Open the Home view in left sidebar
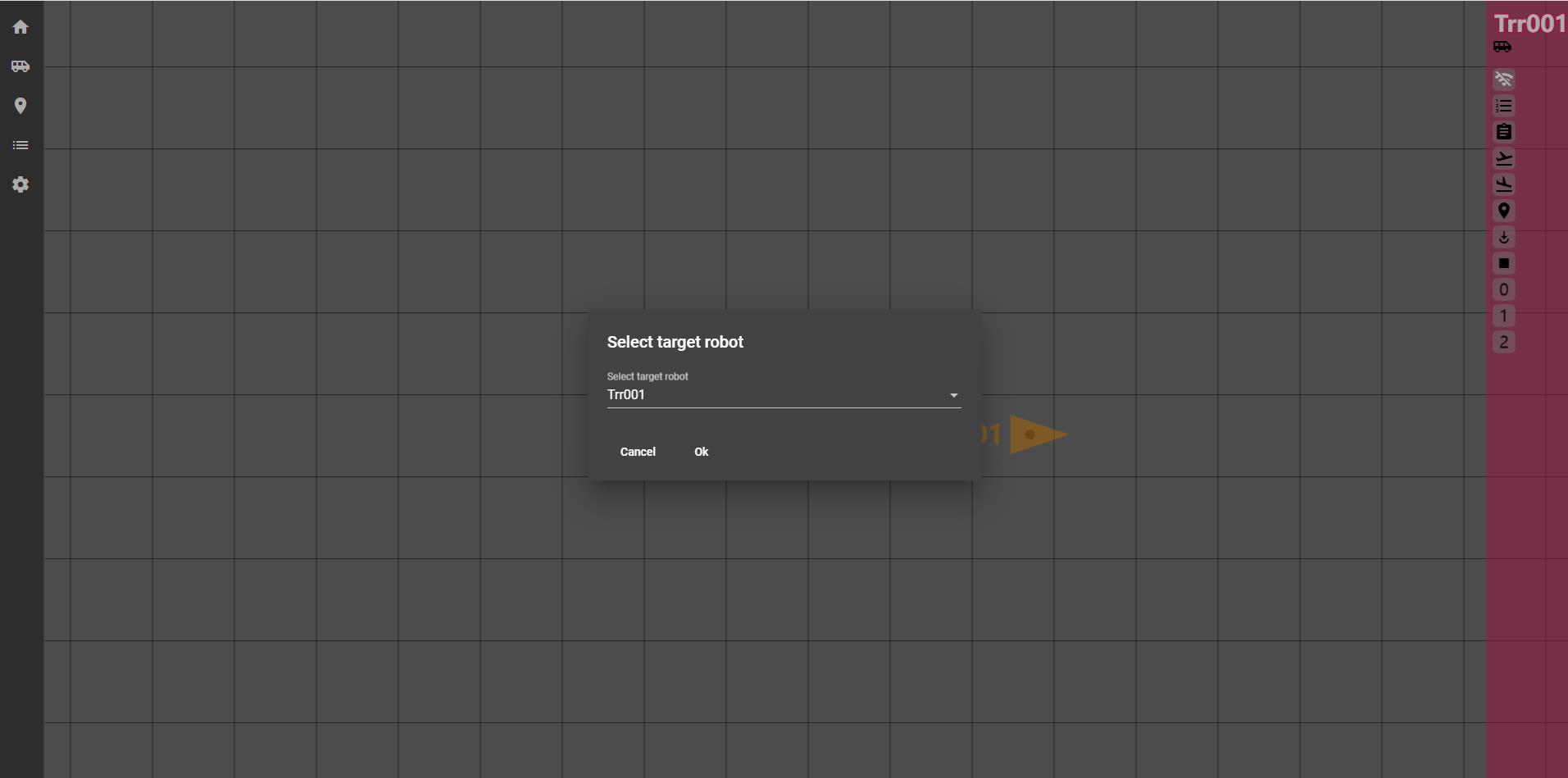 pos(20,27)
